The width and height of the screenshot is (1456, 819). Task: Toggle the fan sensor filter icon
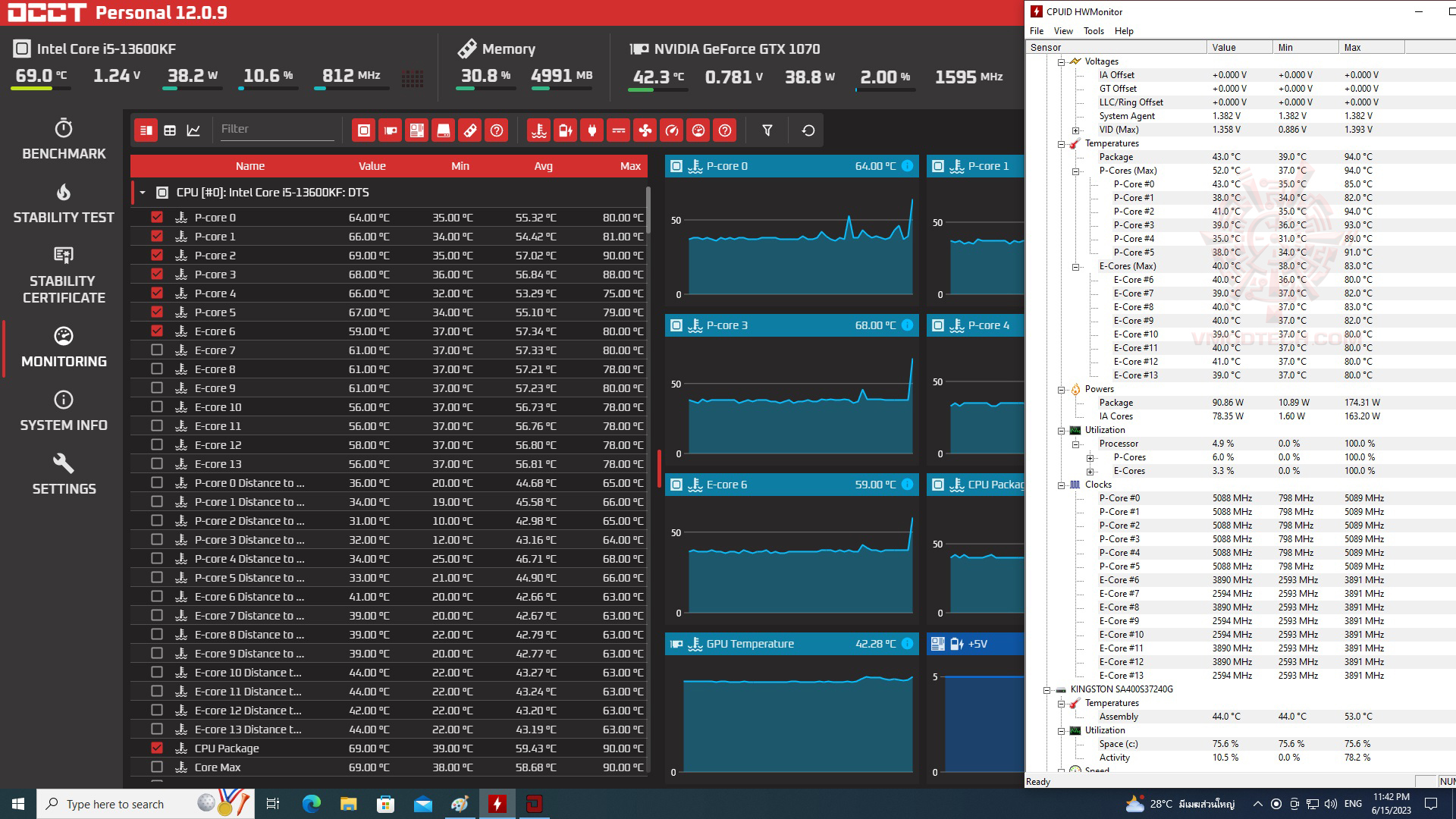click(645, 130)
